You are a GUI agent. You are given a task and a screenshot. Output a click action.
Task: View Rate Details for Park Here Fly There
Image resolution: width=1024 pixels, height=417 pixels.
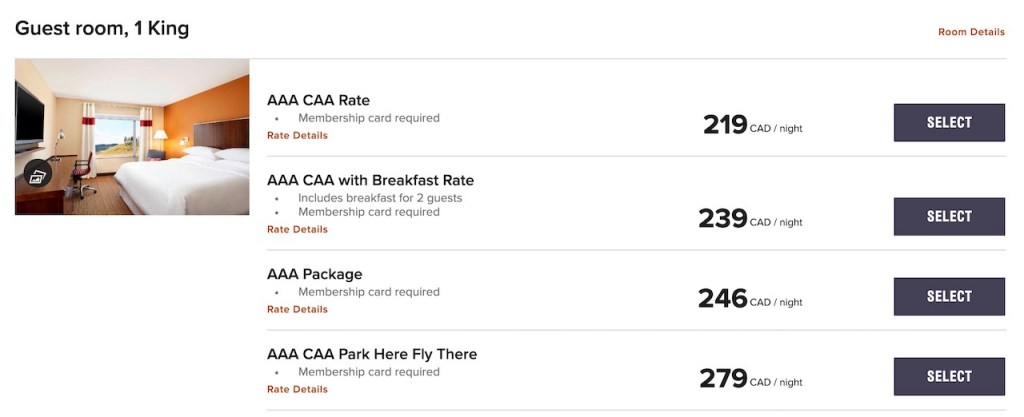(297, 390)
